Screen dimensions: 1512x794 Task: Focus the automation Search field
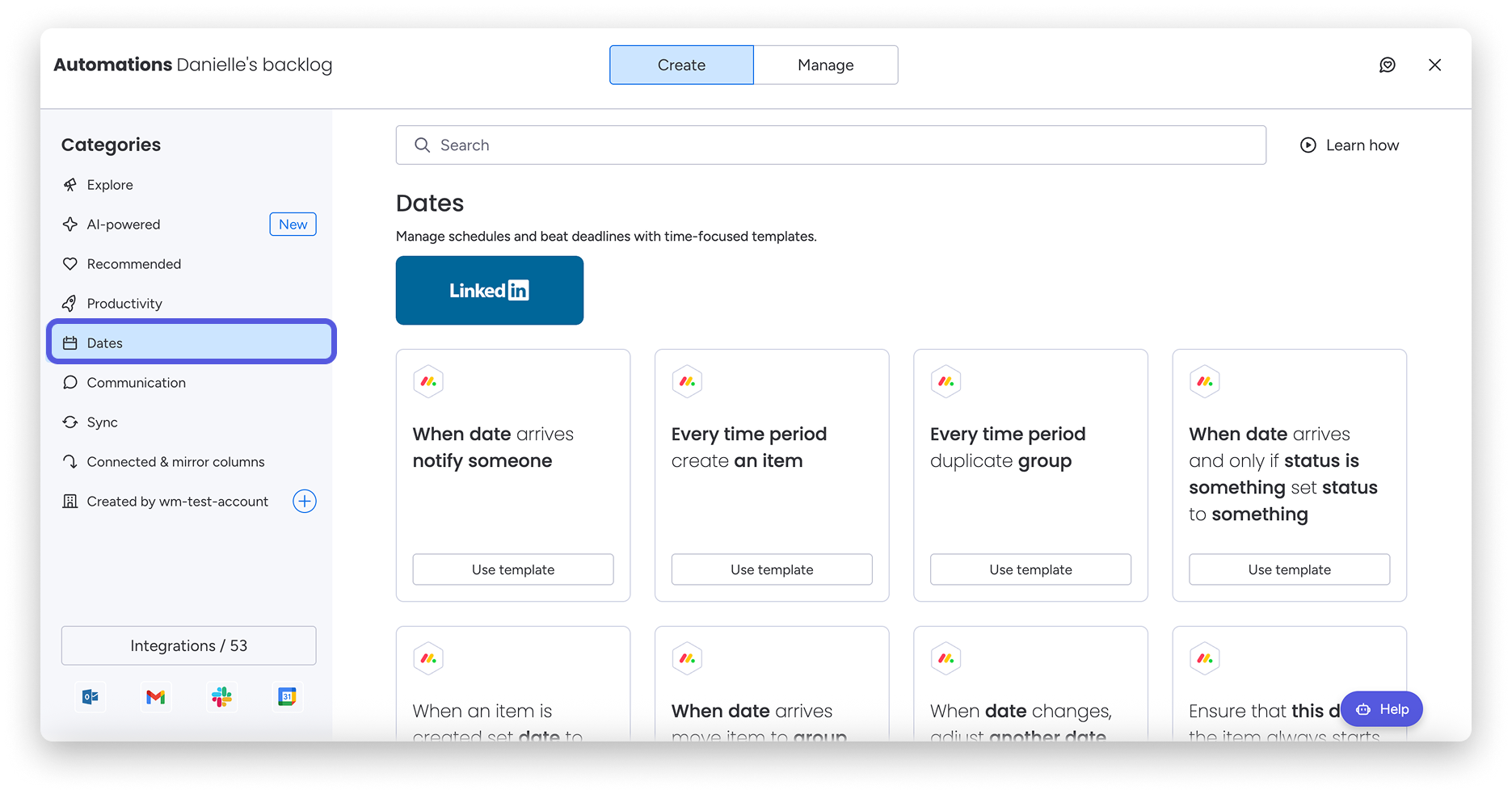[831, 145]
